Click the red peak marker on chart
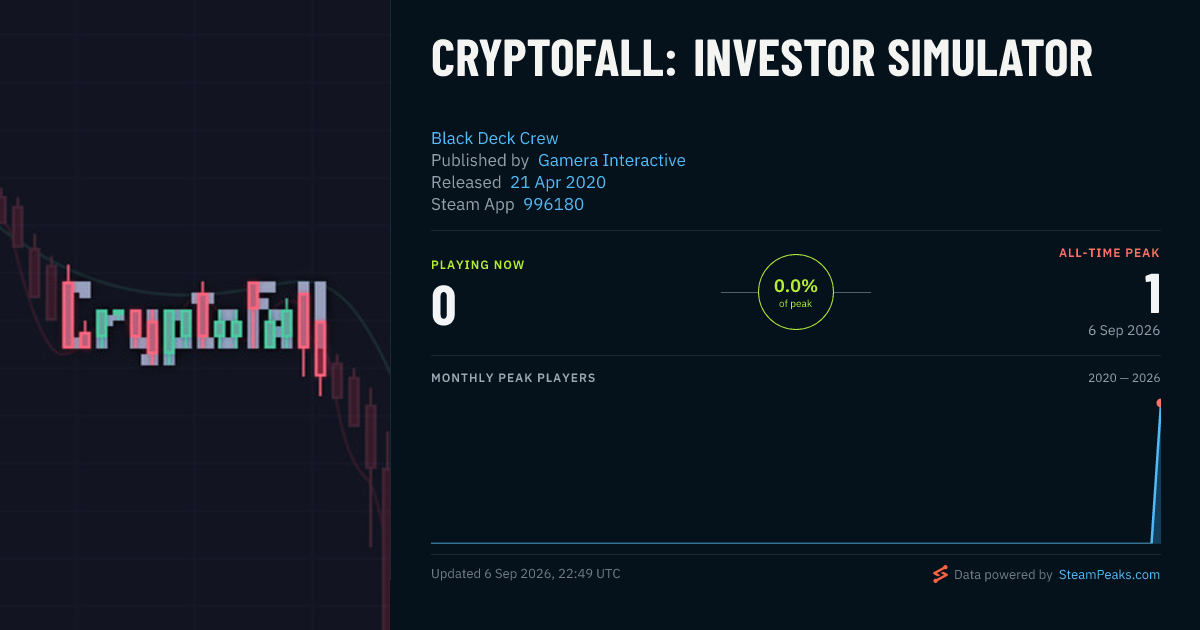Viewport: 1200px width, 630px height. pos(1159,403)
